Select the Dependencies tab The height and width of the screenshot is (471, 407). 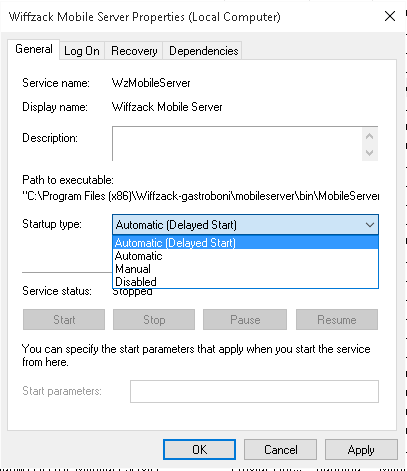click(x=203, y=51)
